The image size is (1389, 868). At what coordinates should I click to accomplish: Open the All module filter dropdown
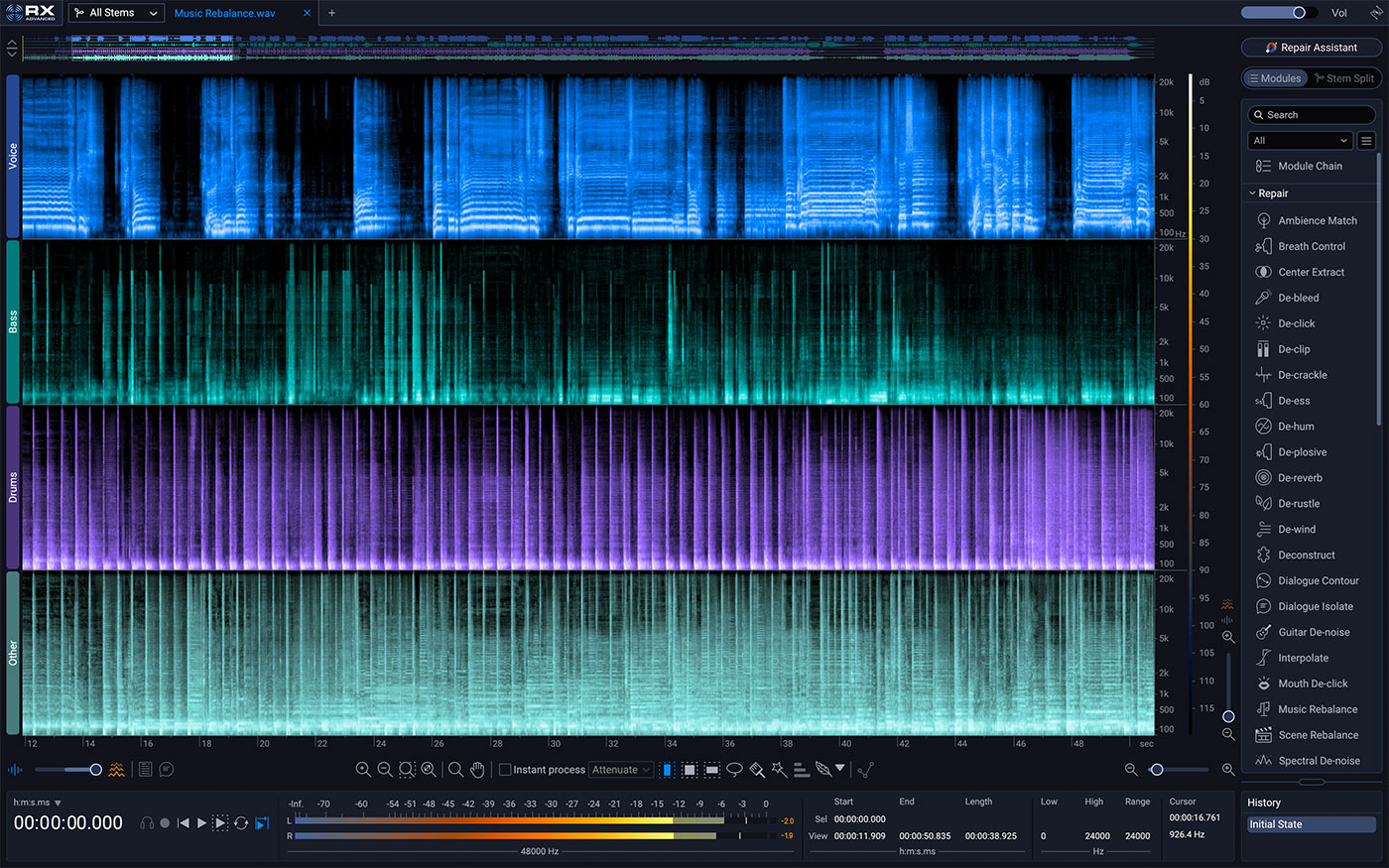coord(1301,141)
